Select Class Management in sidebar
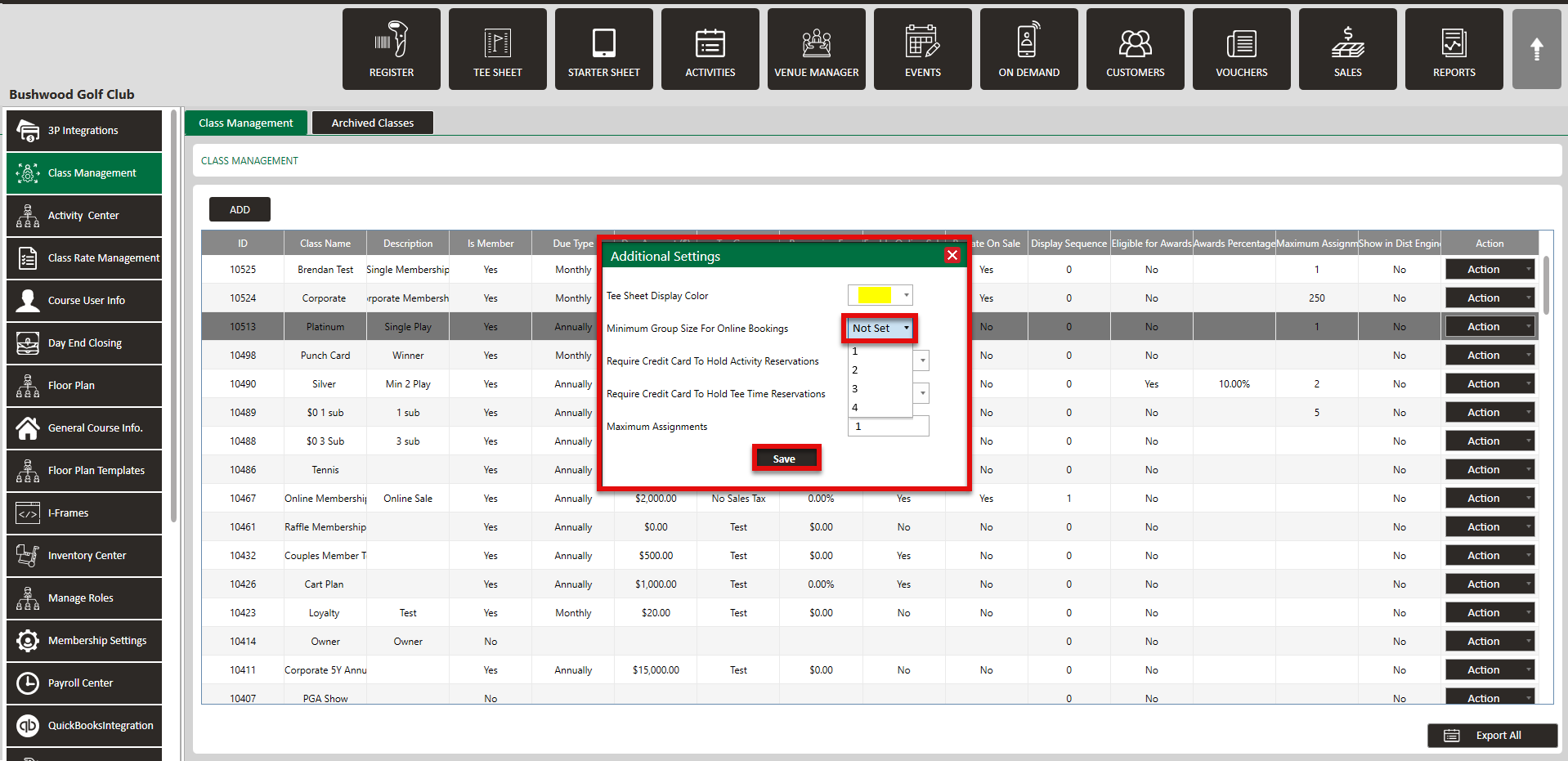 click(x=84, y=173)
